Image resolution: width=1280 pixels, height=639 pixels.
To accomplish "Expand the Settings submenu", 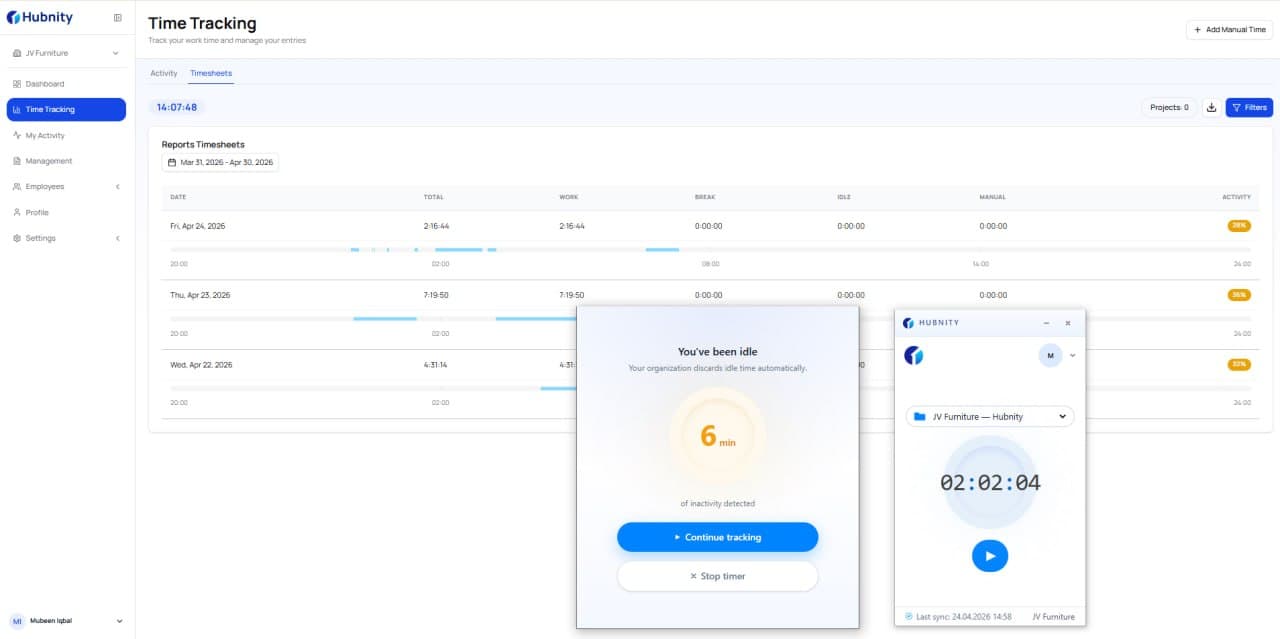I will point(66,238).
